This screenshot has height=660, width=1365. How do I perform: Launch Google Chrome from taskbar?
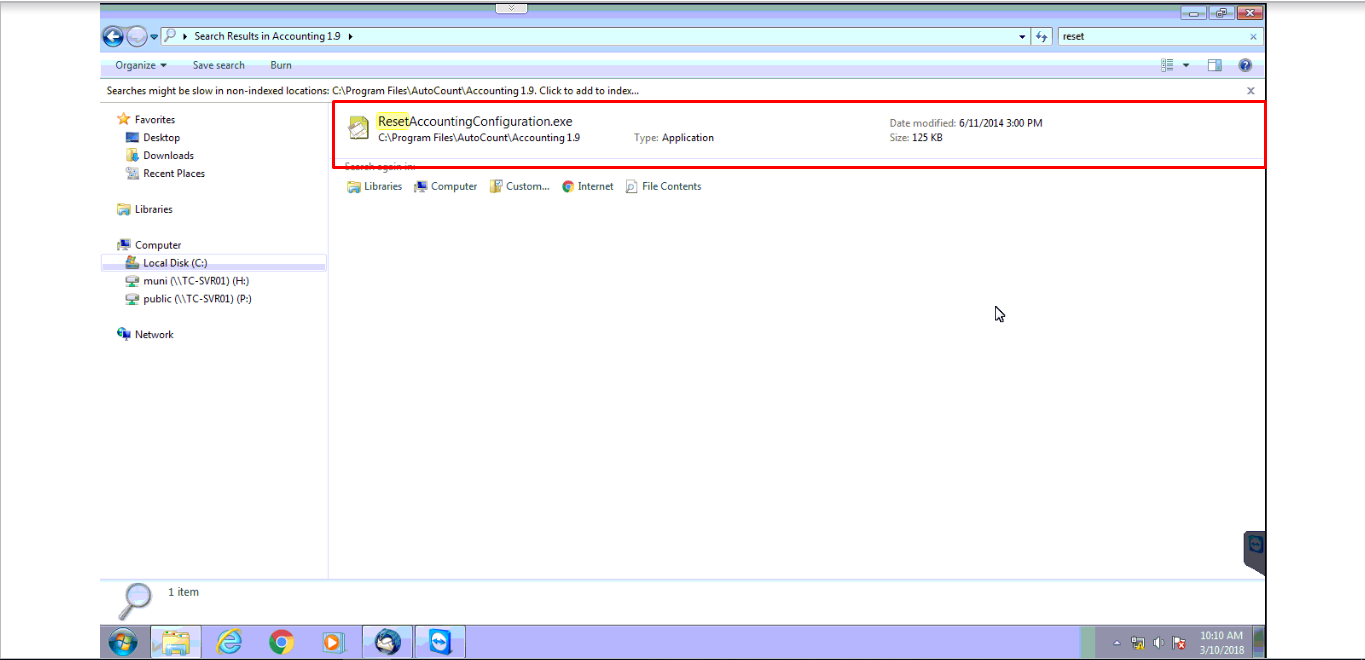point(282,642)
